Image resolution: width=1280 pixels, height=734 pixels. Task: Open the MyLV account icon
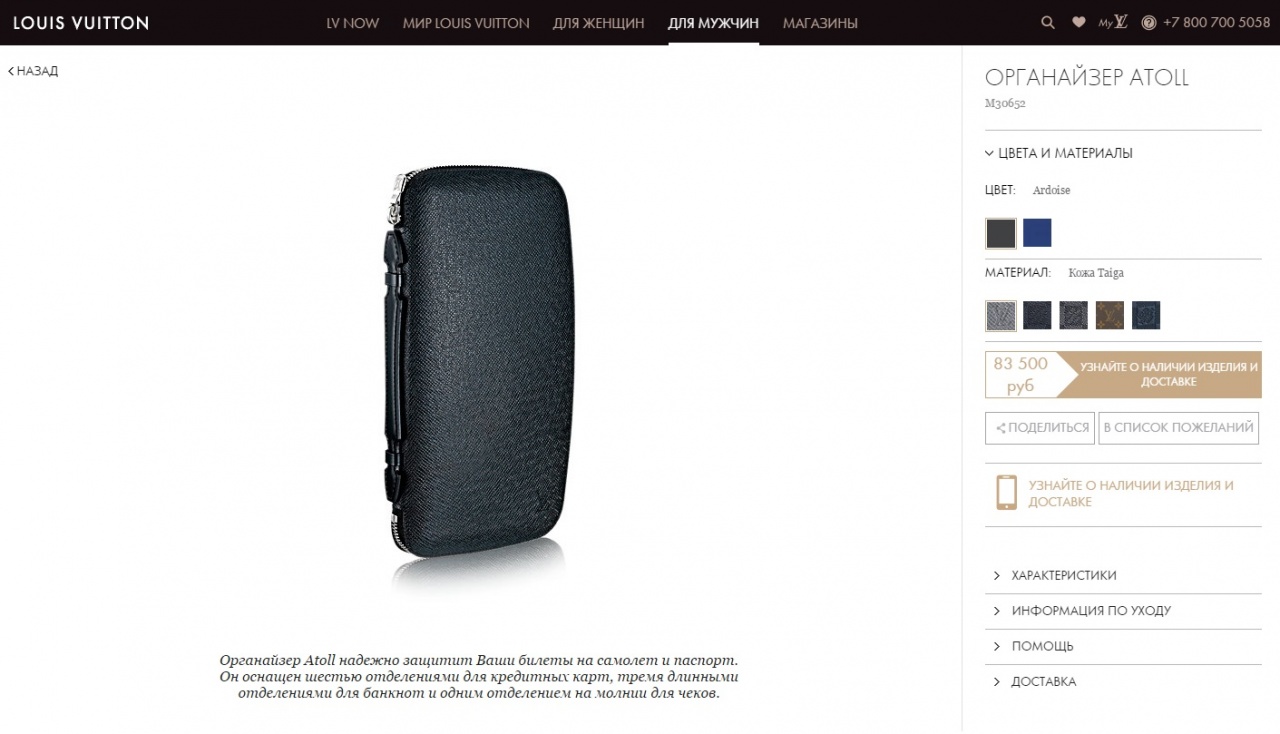[1113, 22]
